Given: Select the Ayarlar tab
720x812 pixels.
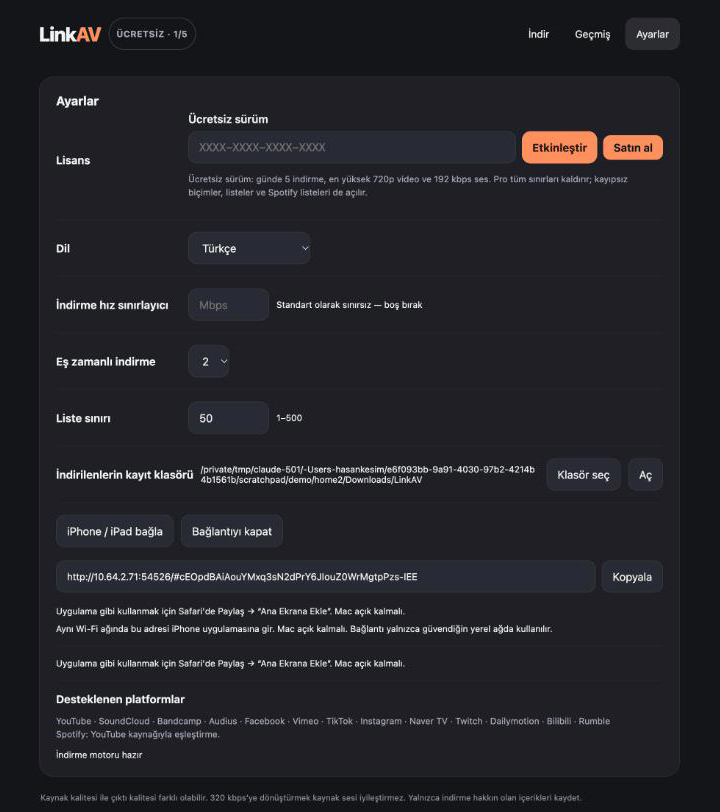Looking at the screenshot, I should click(652, 34).
